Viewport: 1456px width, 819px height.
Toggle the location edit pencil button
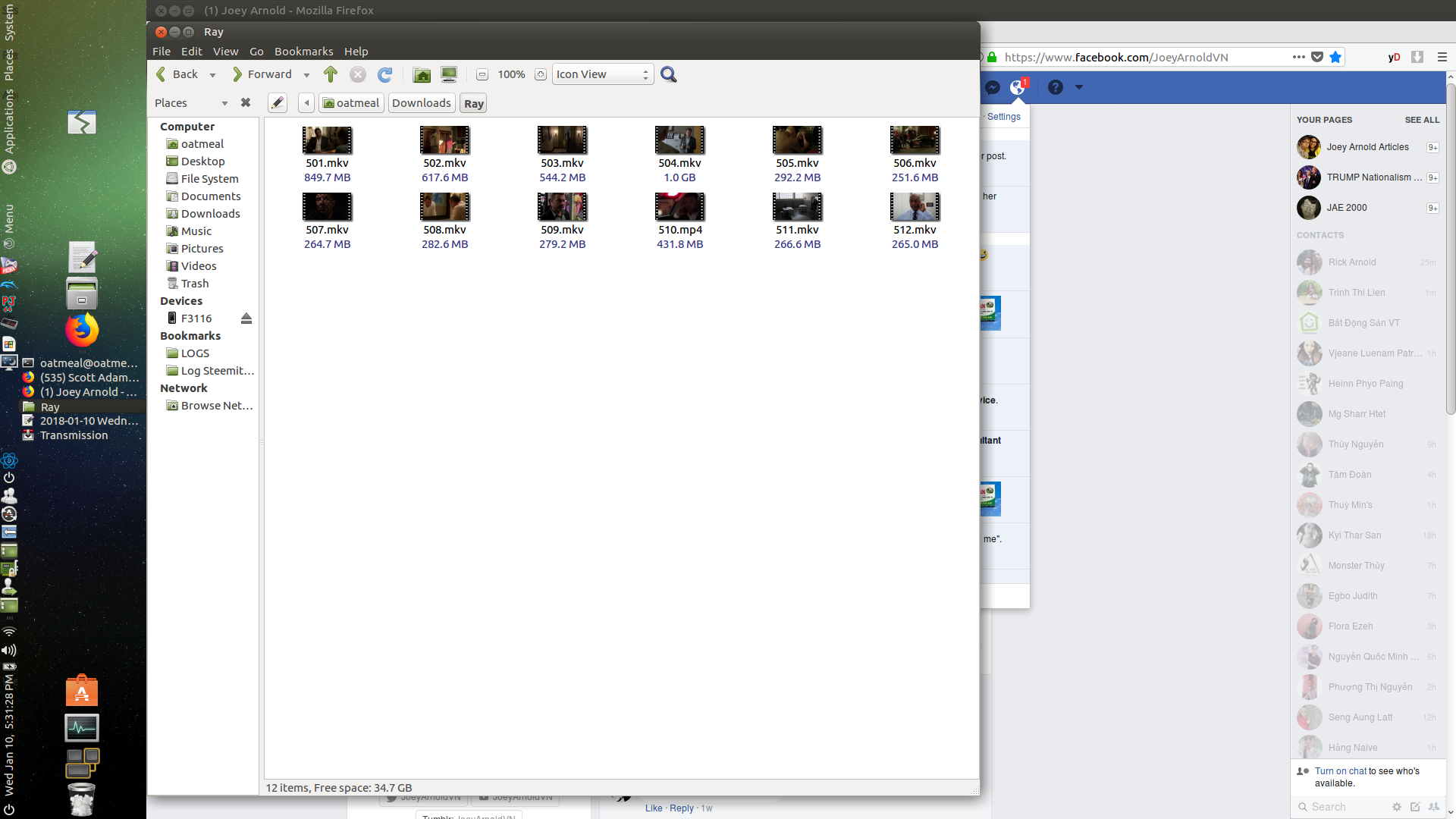[x=278, y=103]
